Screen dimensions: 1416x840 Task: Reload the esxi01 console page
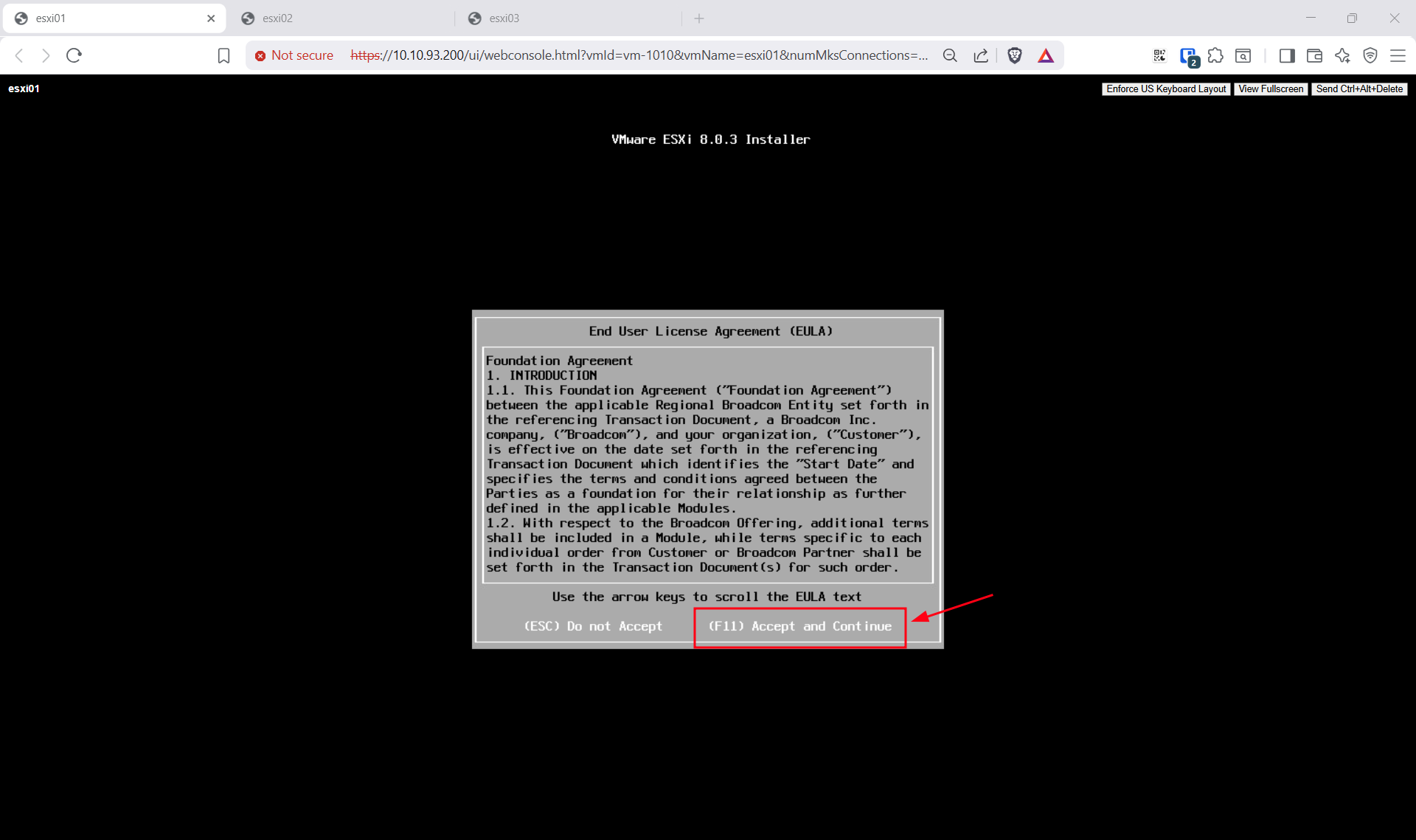[x=74, y=55]
